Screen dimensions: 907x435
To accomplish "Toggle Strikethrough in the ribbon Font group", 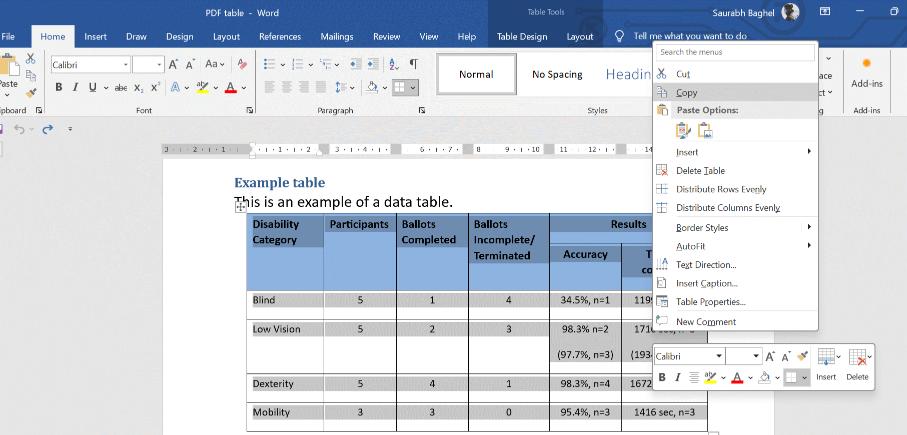I will coord(121,87).
